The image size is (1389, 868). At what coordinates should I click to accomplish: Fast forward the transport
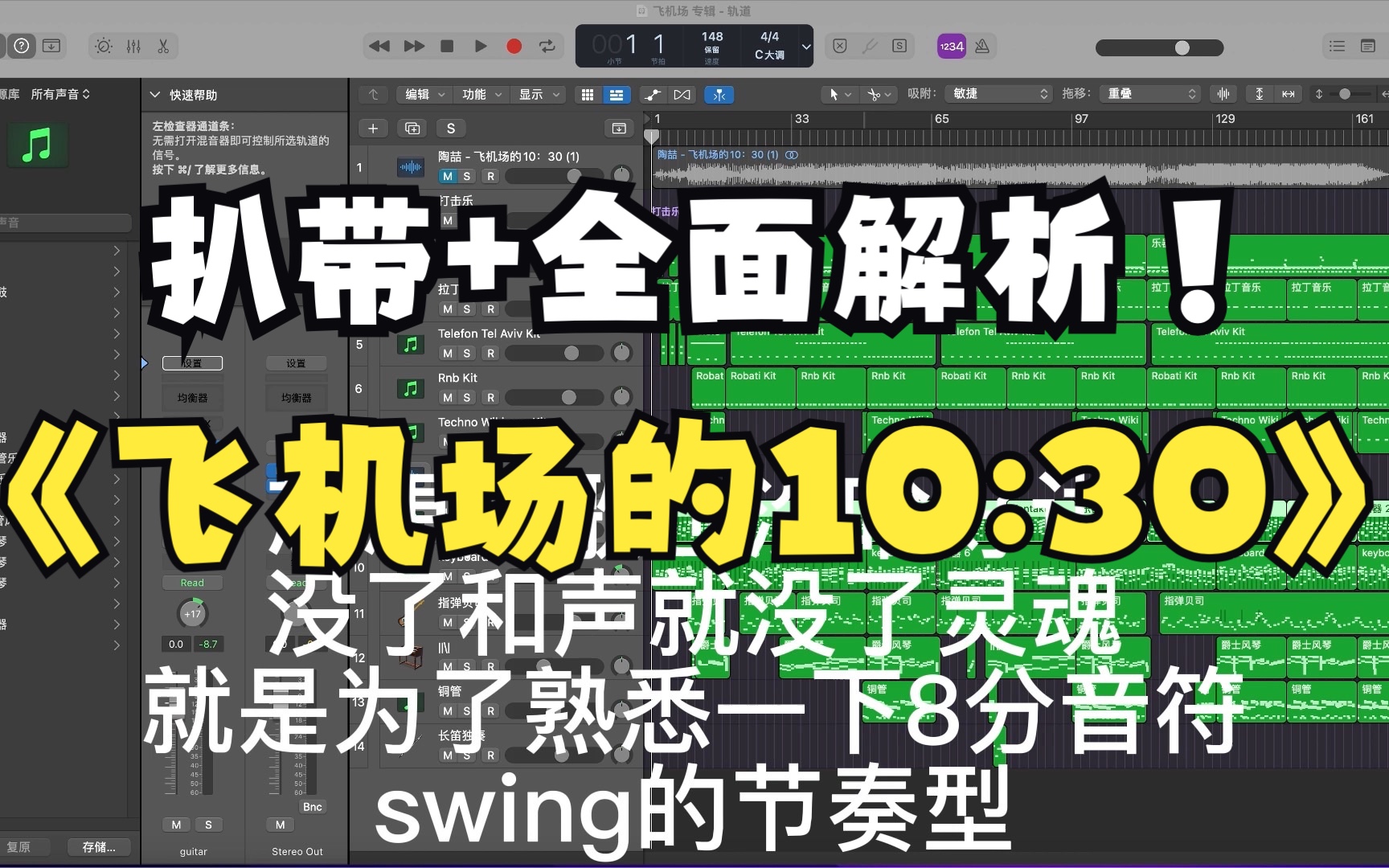pos(414,46)
